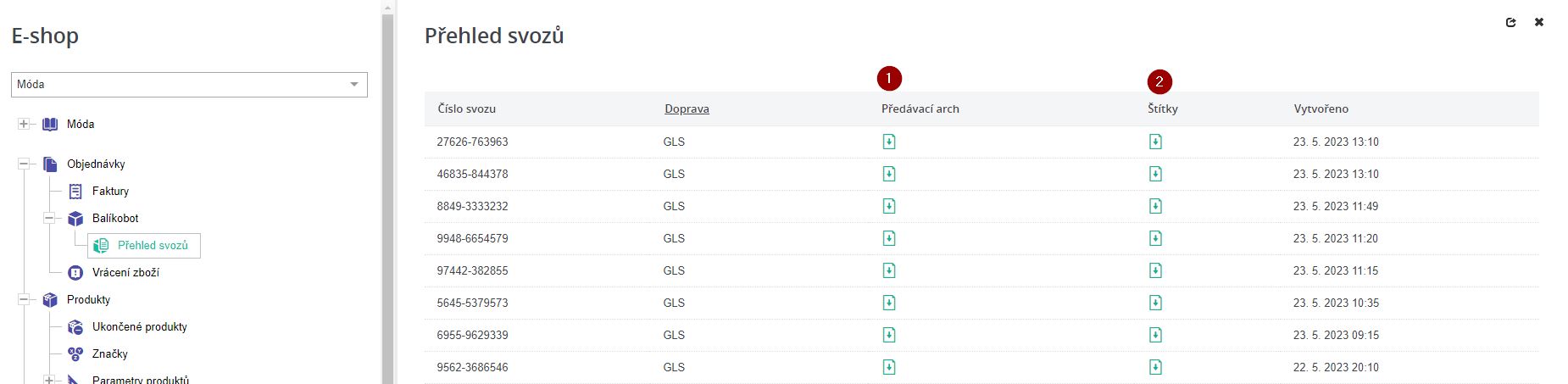Collapse the Produkty tree node
The width and height of the screenshot is (1568, 384).
click(24, 299)
